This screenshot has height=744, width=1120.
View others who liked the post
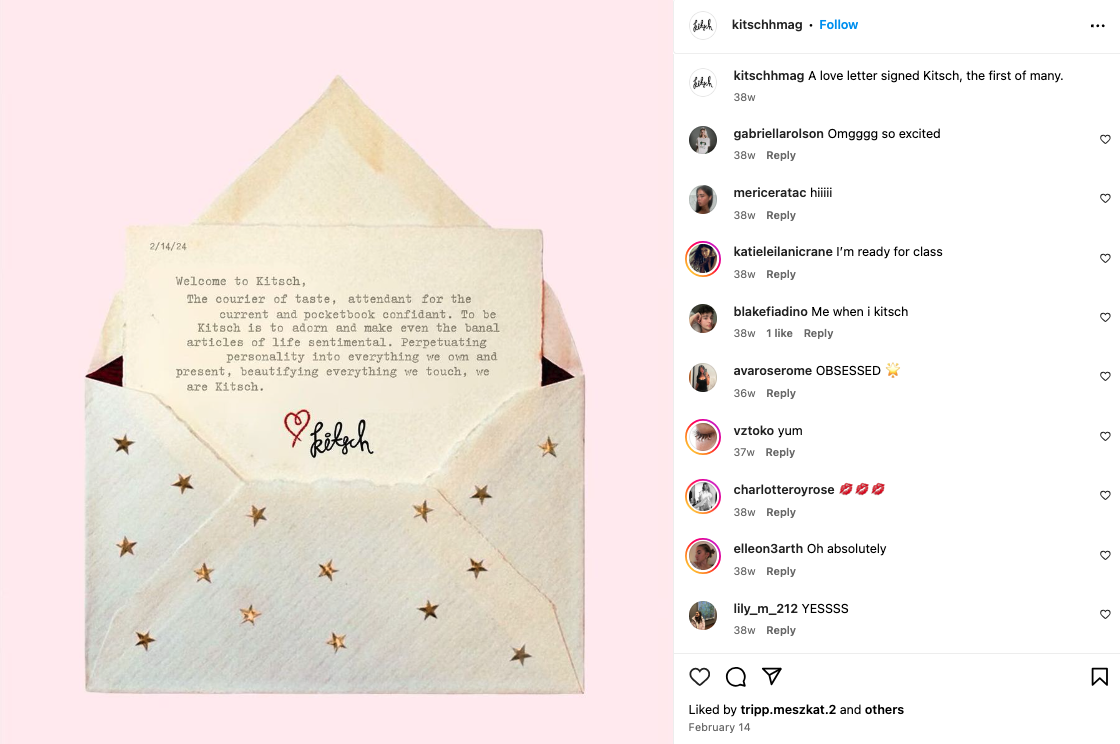click(x=884, y=710)
